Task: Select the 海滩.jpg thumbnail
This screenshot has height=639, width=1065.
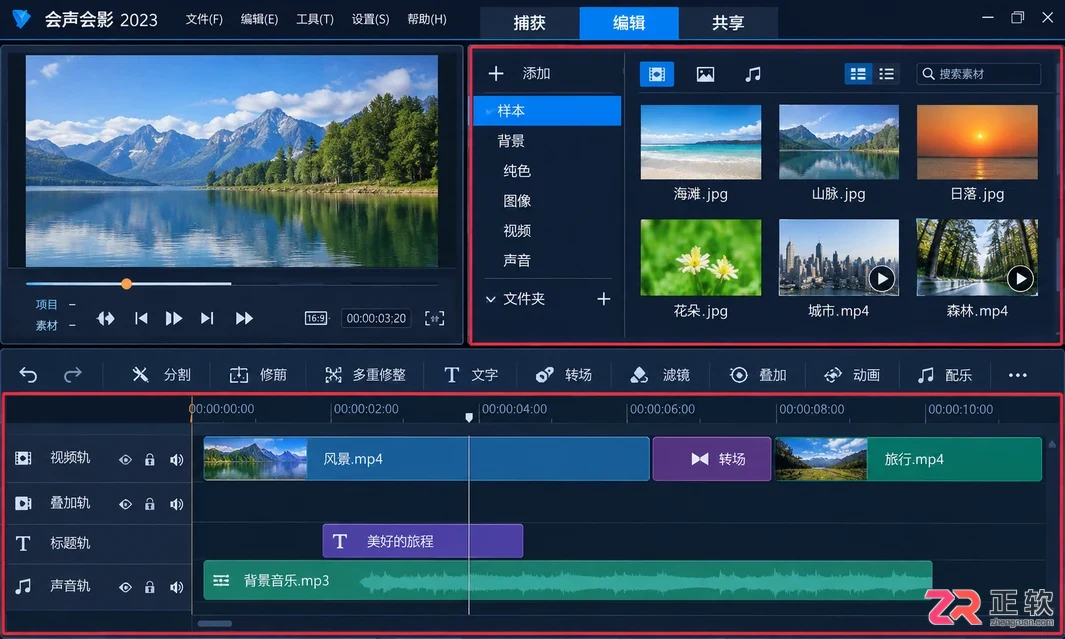Action: click(700, 142)
